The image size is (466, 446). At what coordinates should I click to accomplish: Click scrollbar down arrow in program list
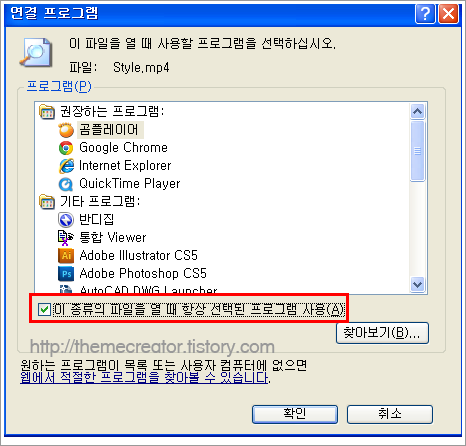[418, 285]
